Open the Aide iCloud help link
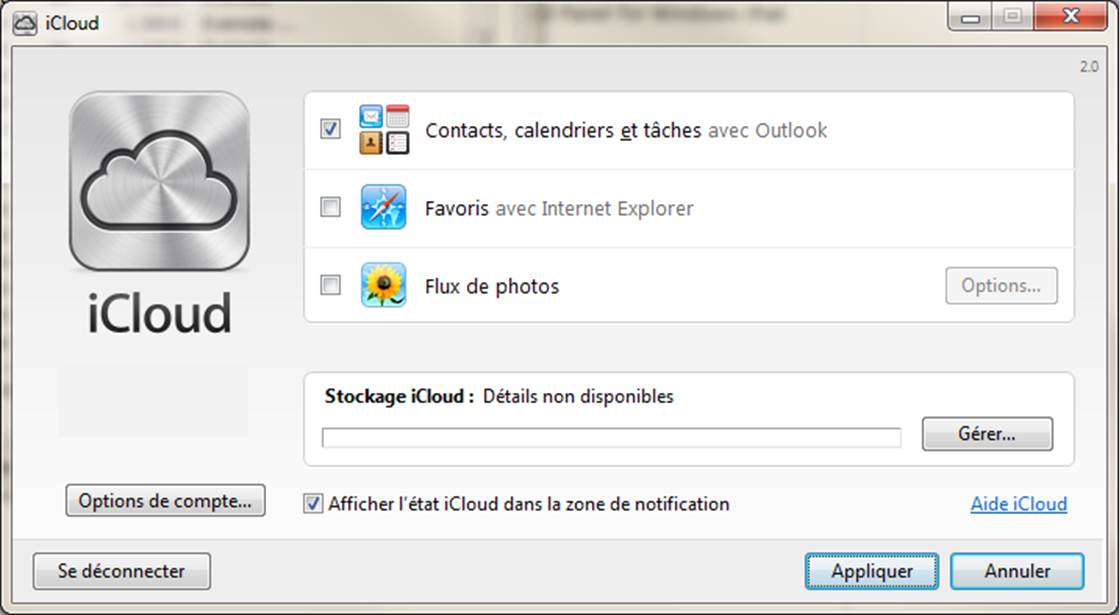 tap(1018, 504)
